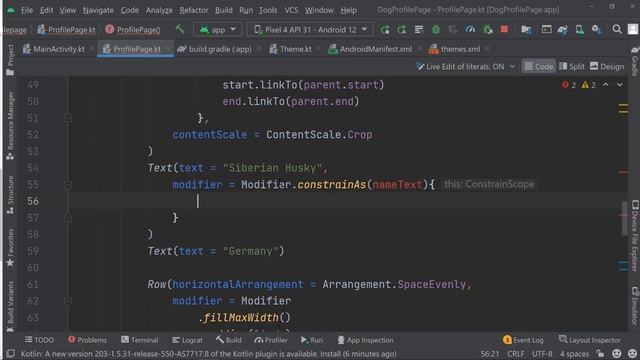This screenshot has height=360, width=640.
Task: Click the Run with Coverage icon
Action: 453,29
